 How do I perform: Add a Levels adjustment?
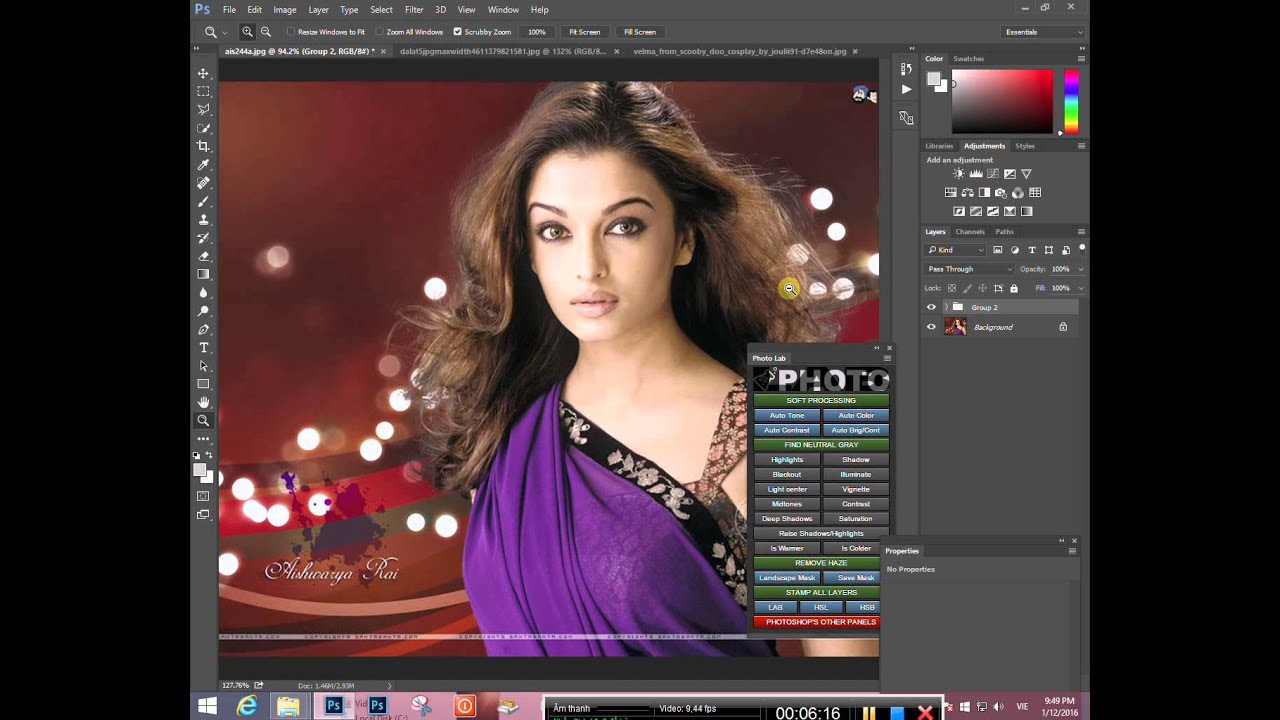[x=976, y=174]
